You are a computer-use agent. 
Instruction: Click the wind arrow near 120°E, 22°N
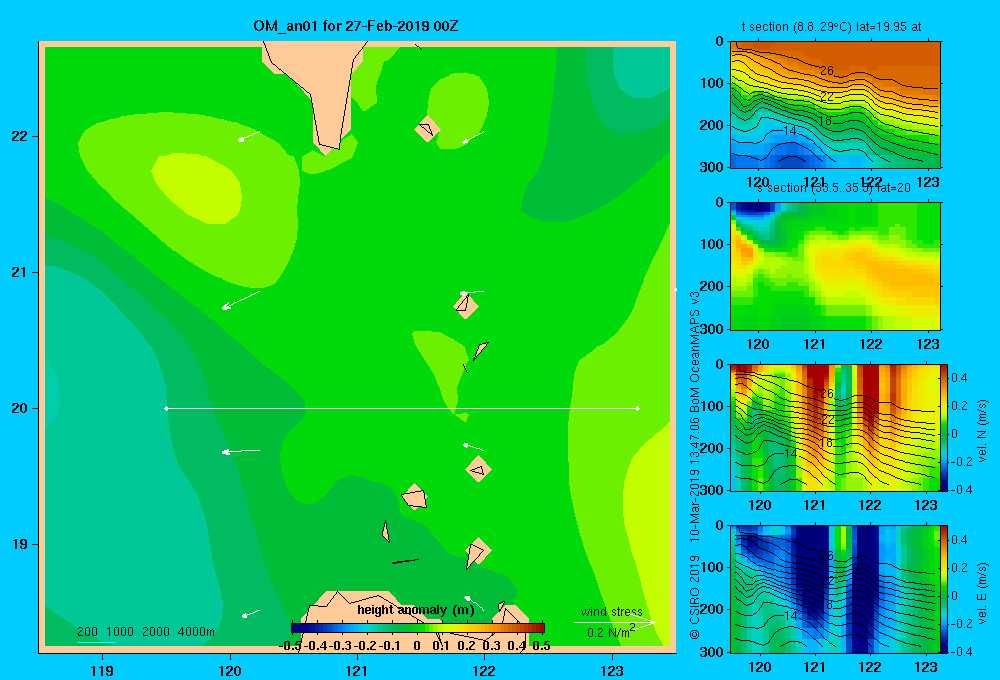pyautogui.click(x=249, y=136)
